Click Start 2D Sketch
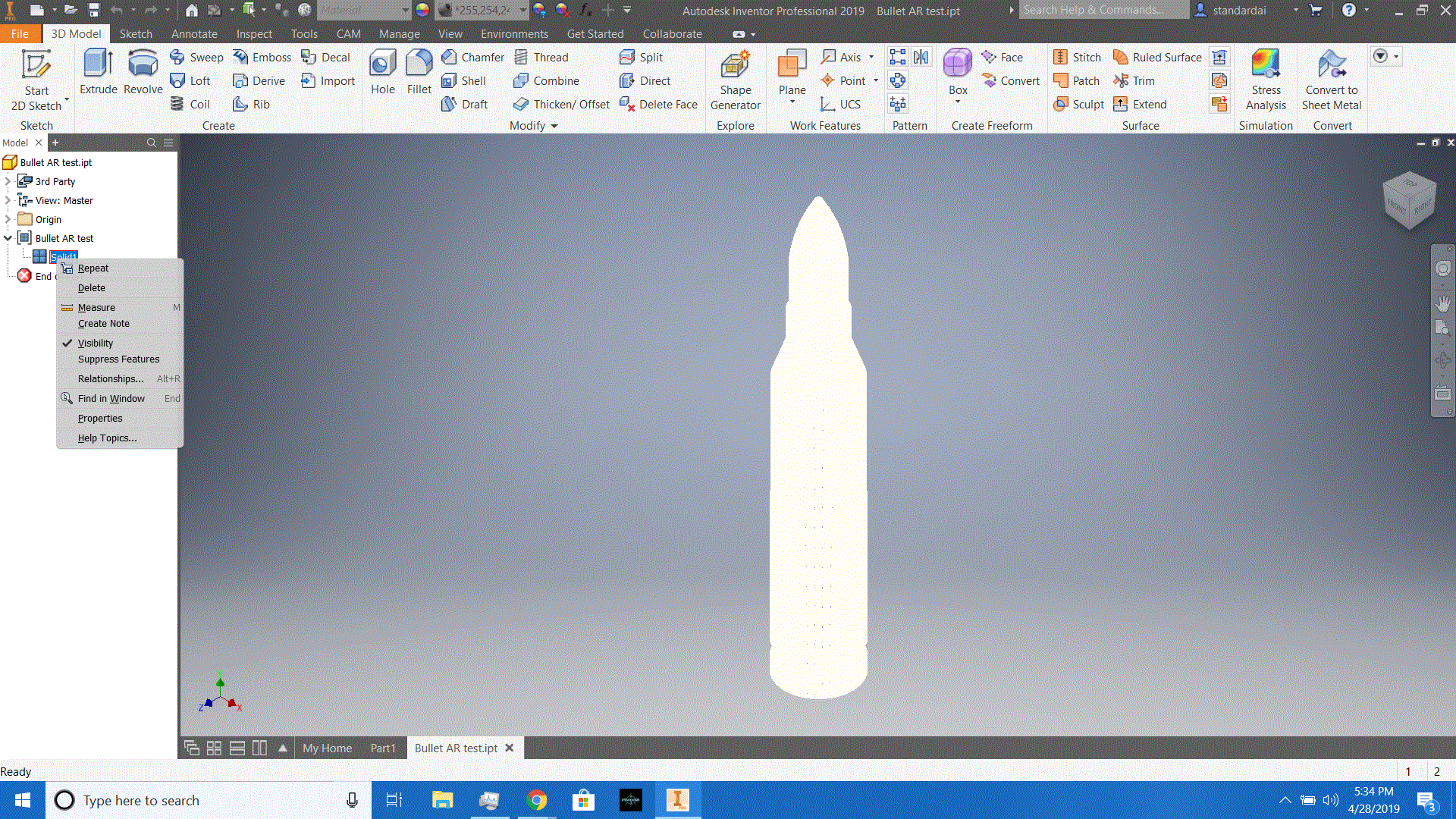 pyautogui.click(x=36, y=76)
